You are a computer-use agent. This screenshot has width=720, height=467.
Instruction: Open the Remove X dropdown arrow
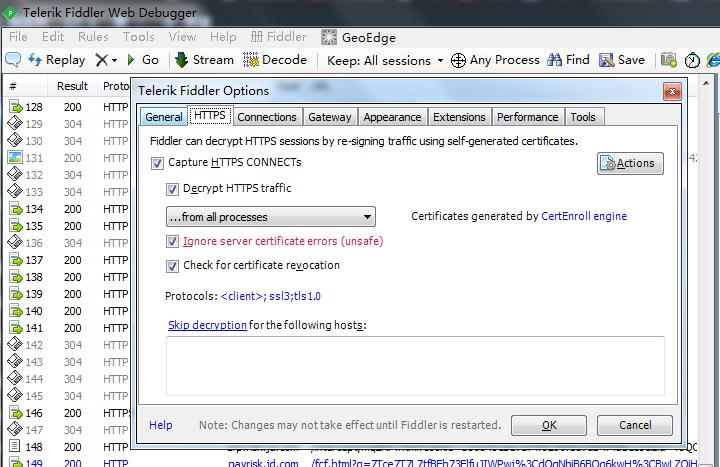pos(114,60)
